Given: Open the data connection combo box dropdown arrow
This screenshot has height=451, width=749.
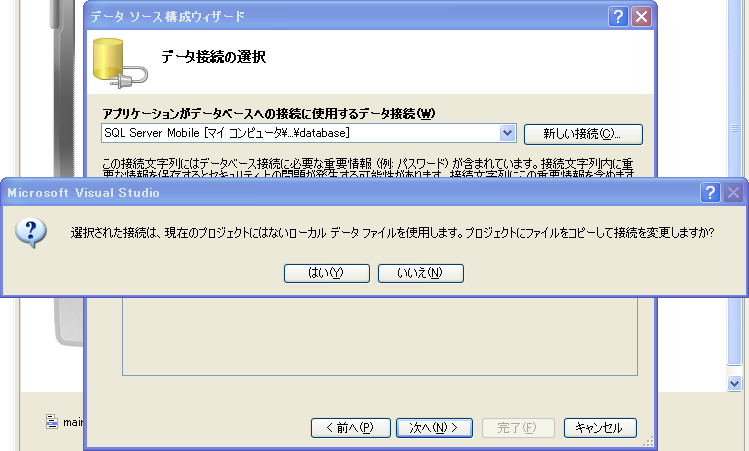Looking at the screenshot, I should (x=507, y=133).
